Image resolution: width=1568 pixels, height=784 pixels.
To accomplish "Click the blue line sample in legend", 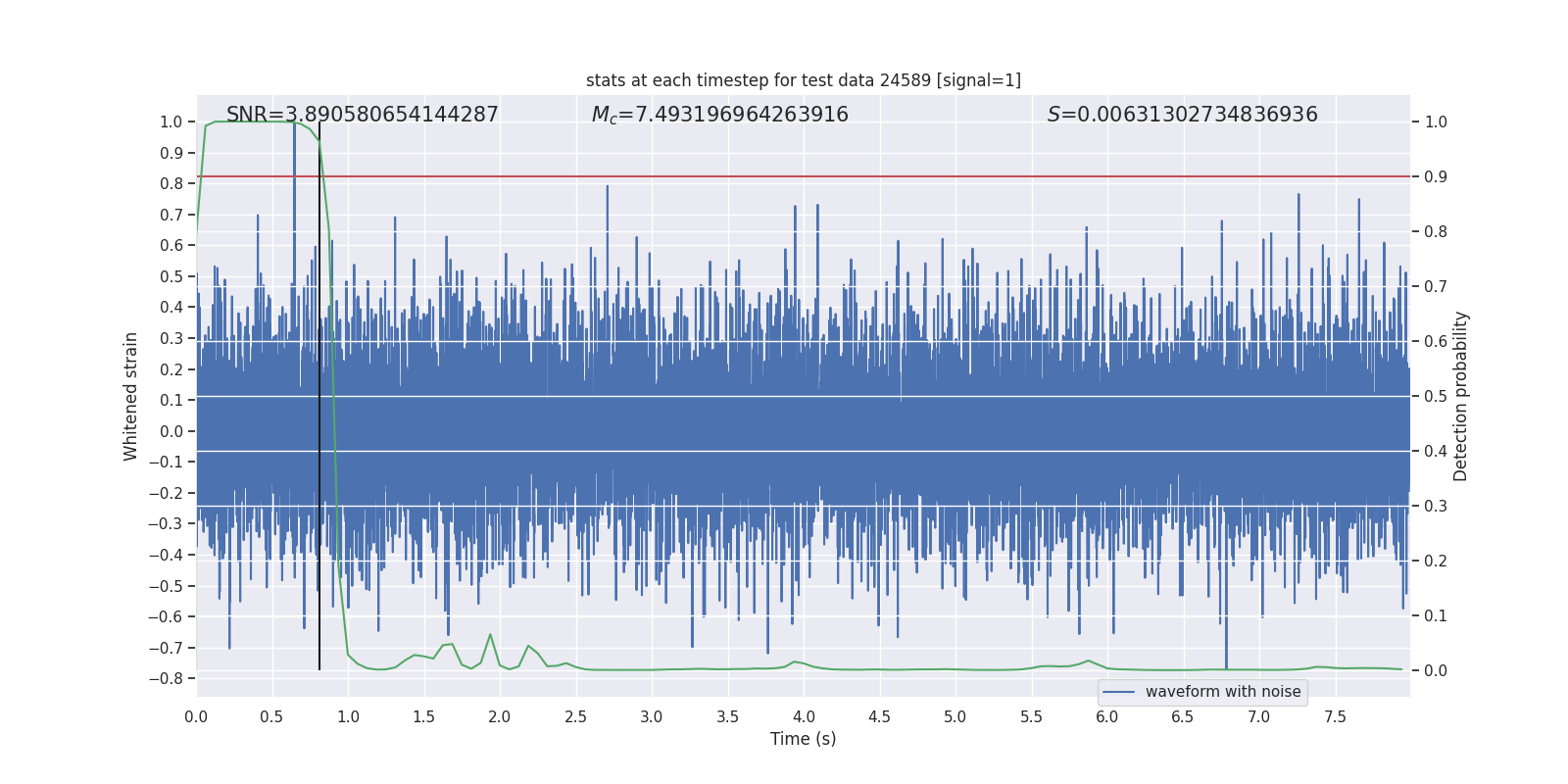I will coord(1118,692).
